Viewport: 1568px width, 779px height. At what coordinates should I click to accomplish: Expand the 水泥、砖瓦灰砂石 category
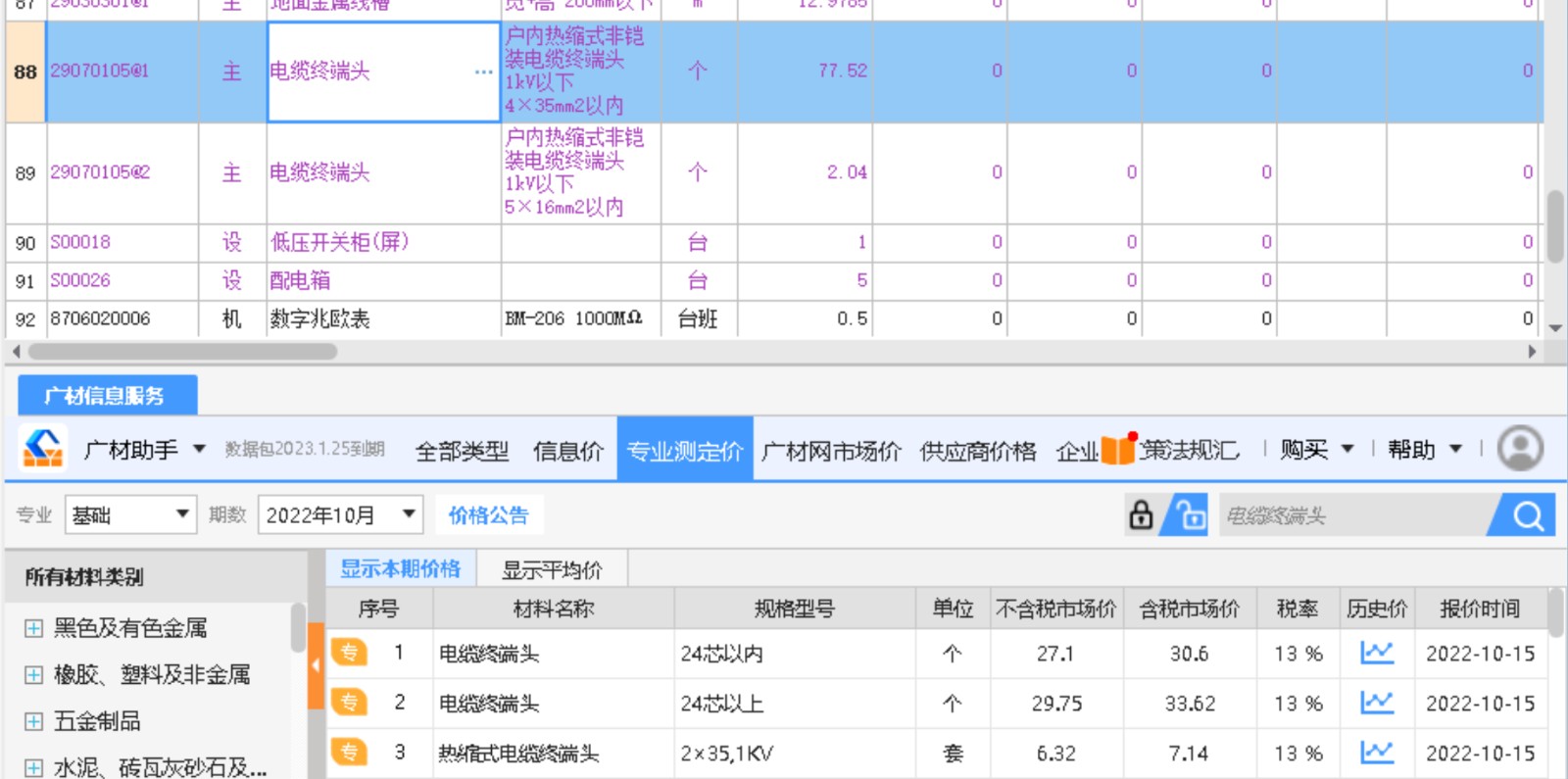coord(33,767)
